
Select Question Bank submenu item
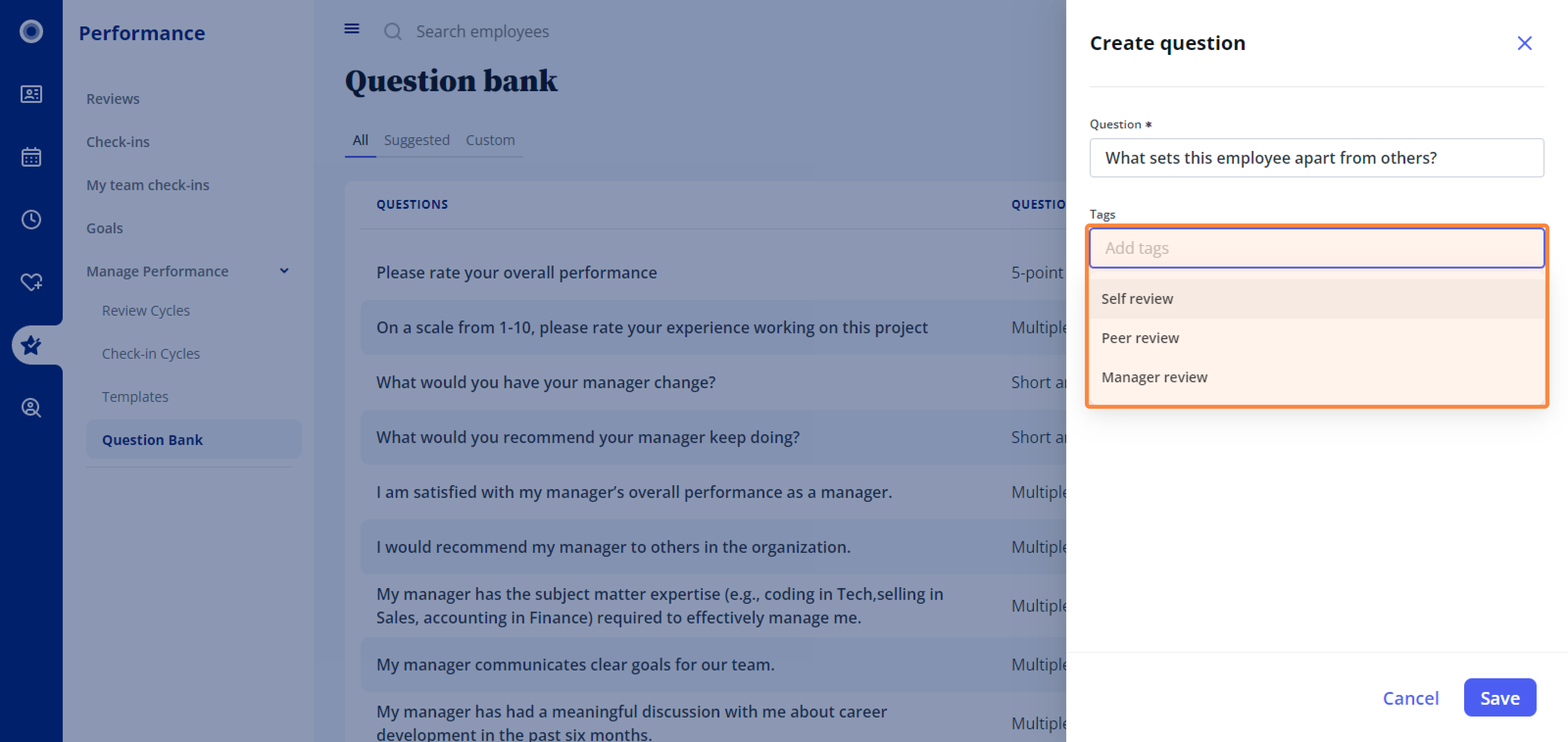194,440
